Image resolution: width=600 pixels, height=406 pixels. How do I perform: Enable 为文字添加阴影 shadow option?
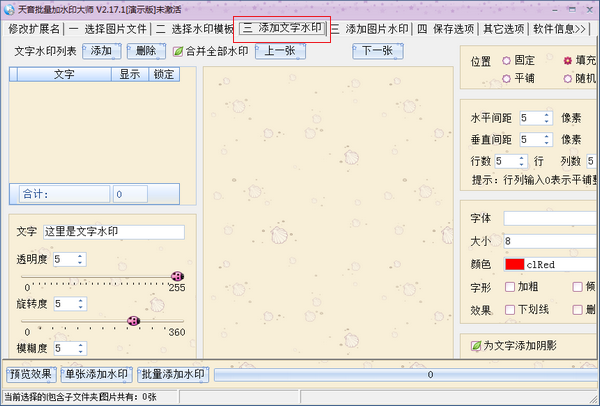[x=477, y=346]
